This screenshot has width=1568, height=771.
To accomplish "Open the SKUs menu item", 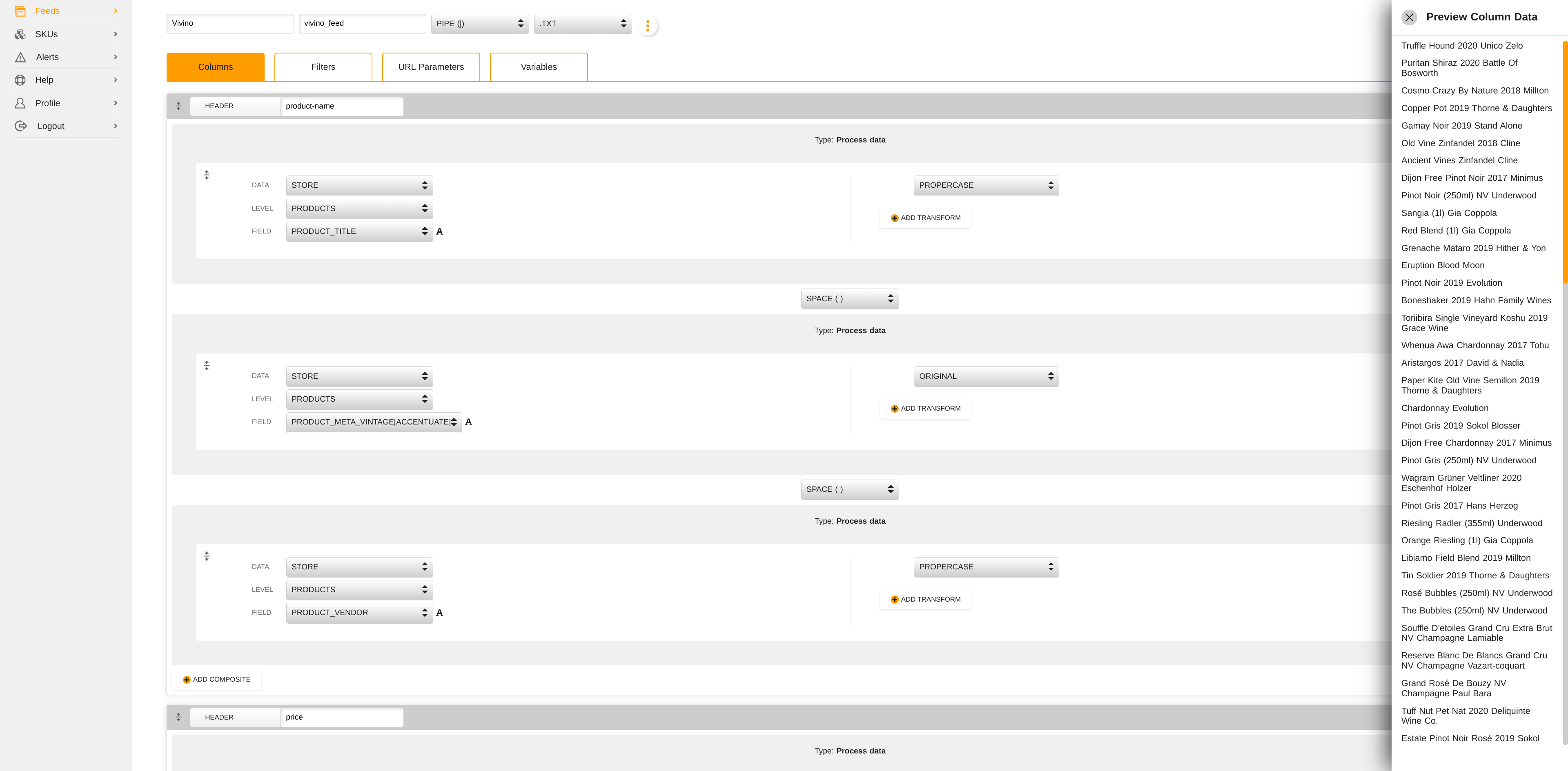I will (x=66, y=34).
